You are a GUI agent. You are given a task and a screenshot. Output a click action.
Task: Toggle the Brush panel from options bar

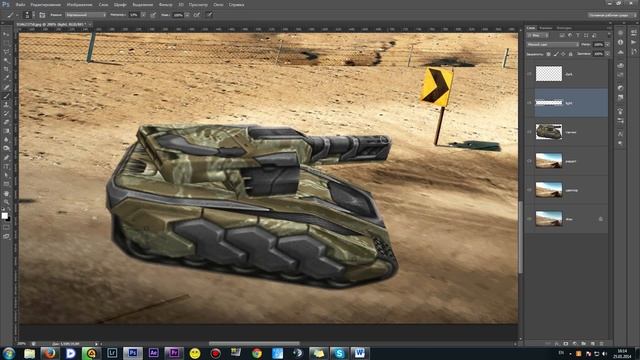[x=42, y=15]
